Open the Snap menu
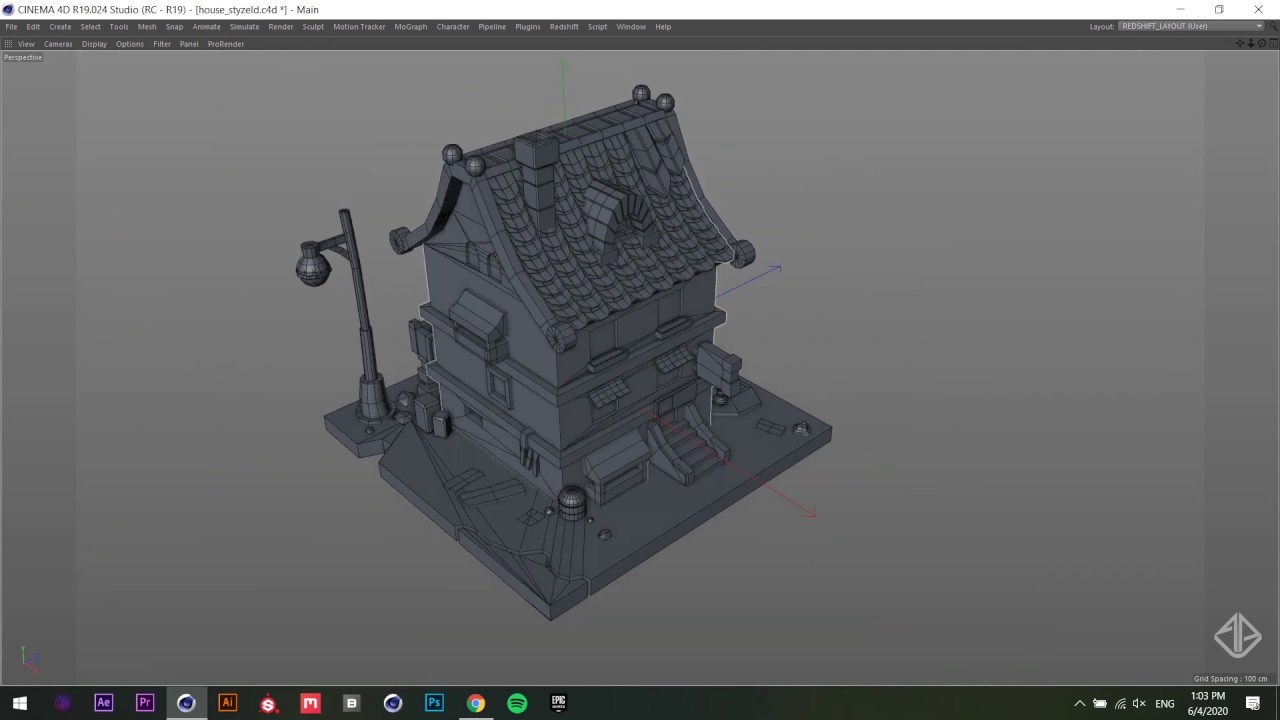The width and height of the screenshot is (1280, 720). coord(174,27)
